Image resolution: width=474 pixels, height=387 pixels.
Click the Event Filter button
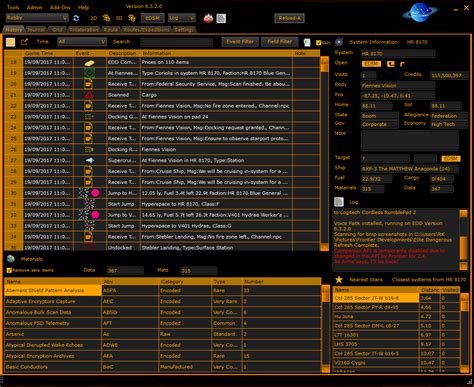[240, 42]
